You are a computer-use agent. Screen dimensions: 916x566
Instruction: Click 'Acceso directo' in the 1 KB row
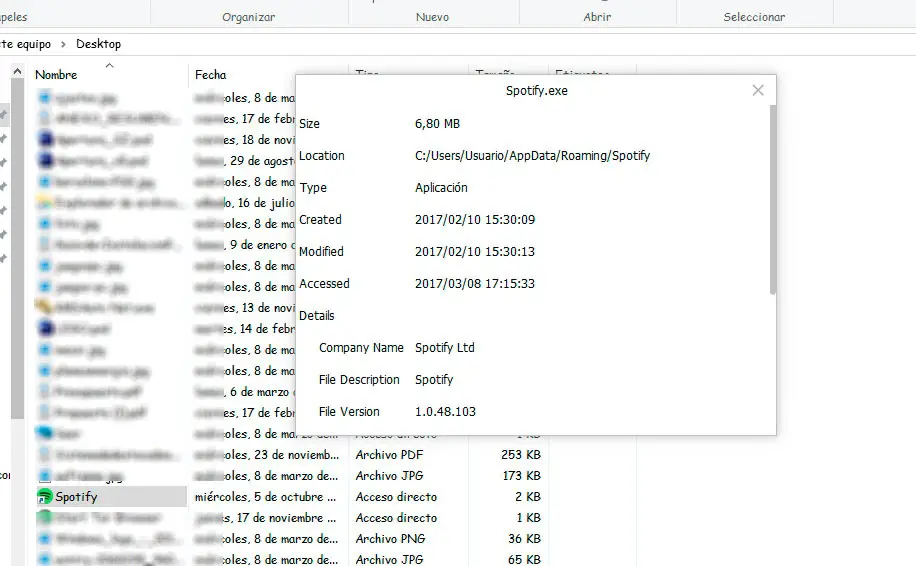[396, 518]
